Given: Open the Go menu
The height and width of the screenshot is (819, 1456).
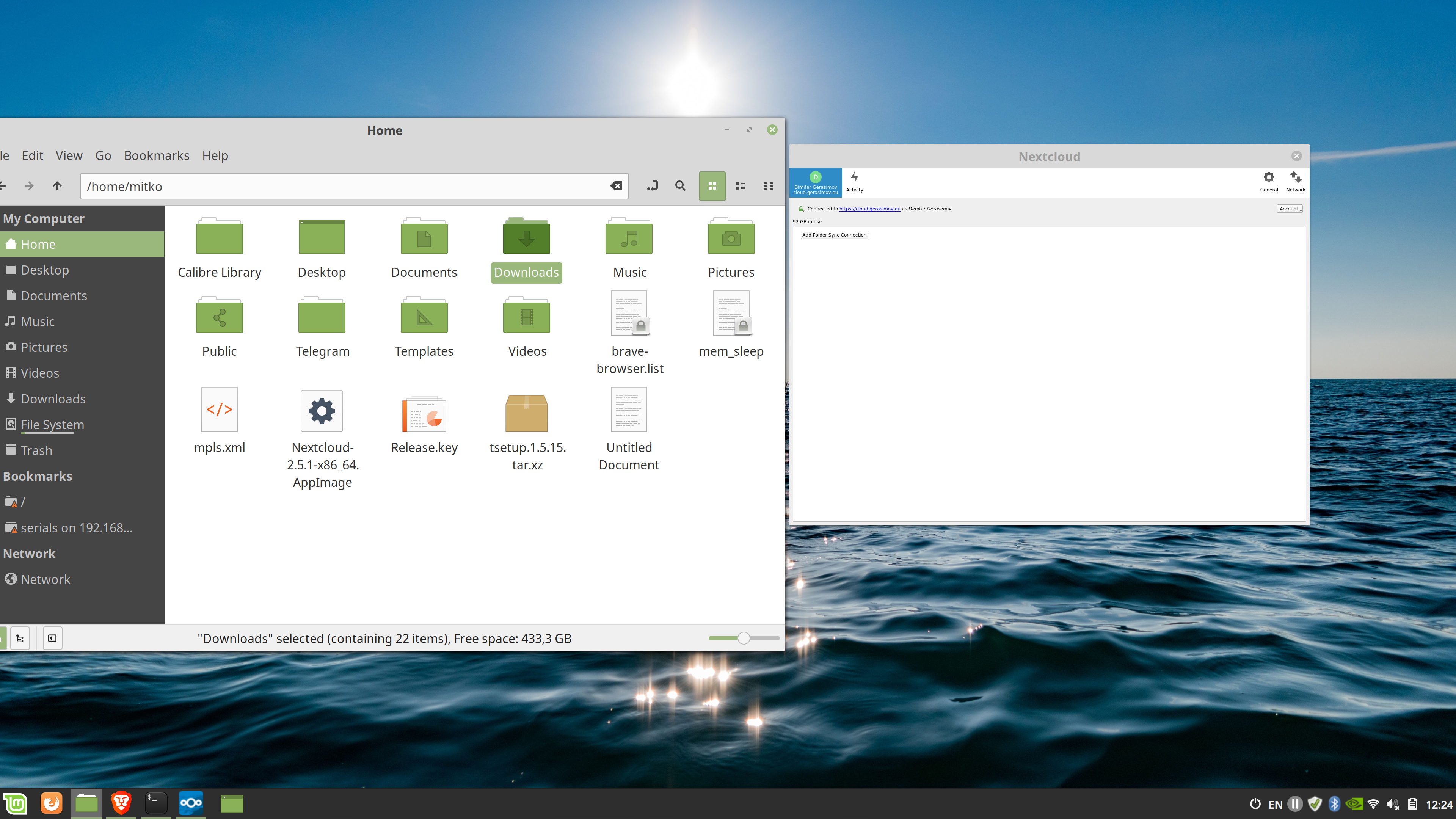Looking at the screenshot, I should (x=103, y=155).
